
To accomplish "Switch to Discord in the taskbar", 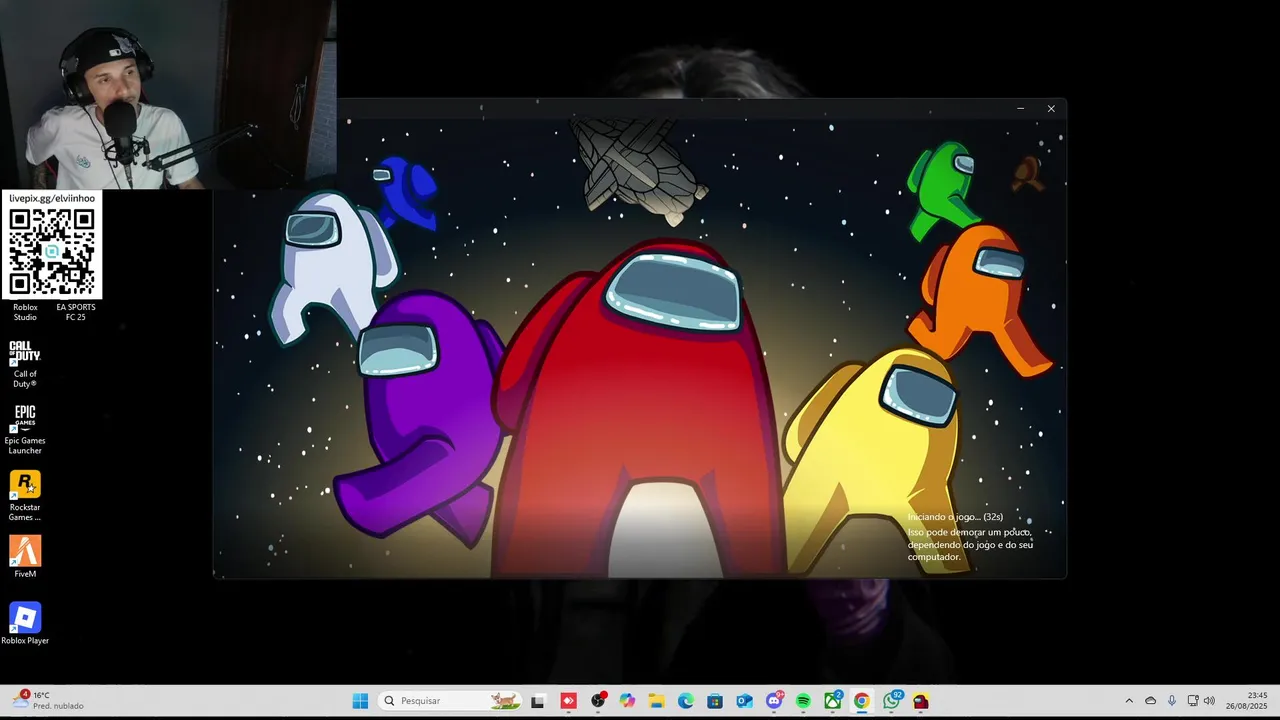I will click(774, 701).
